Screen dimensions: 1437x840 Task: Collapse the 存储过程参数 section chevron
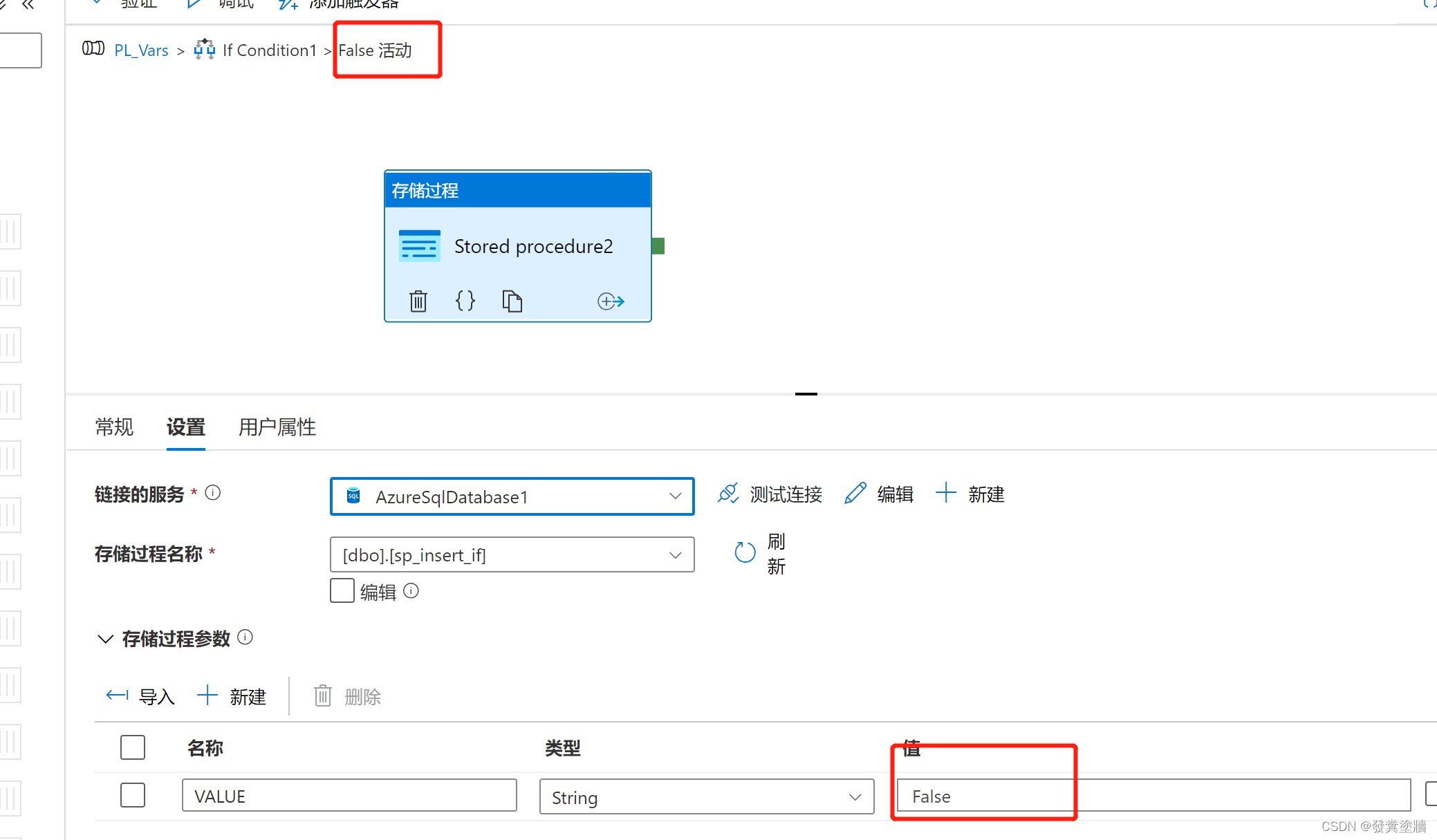(x=105, y=638)
